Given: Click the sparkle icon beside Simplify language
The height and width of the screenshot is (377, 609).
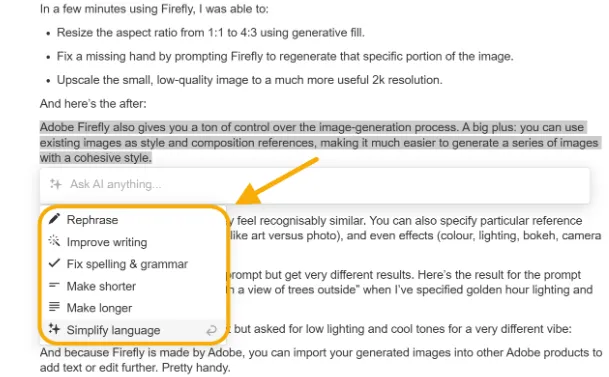Looking at the screenshot, I should [54, 329].
